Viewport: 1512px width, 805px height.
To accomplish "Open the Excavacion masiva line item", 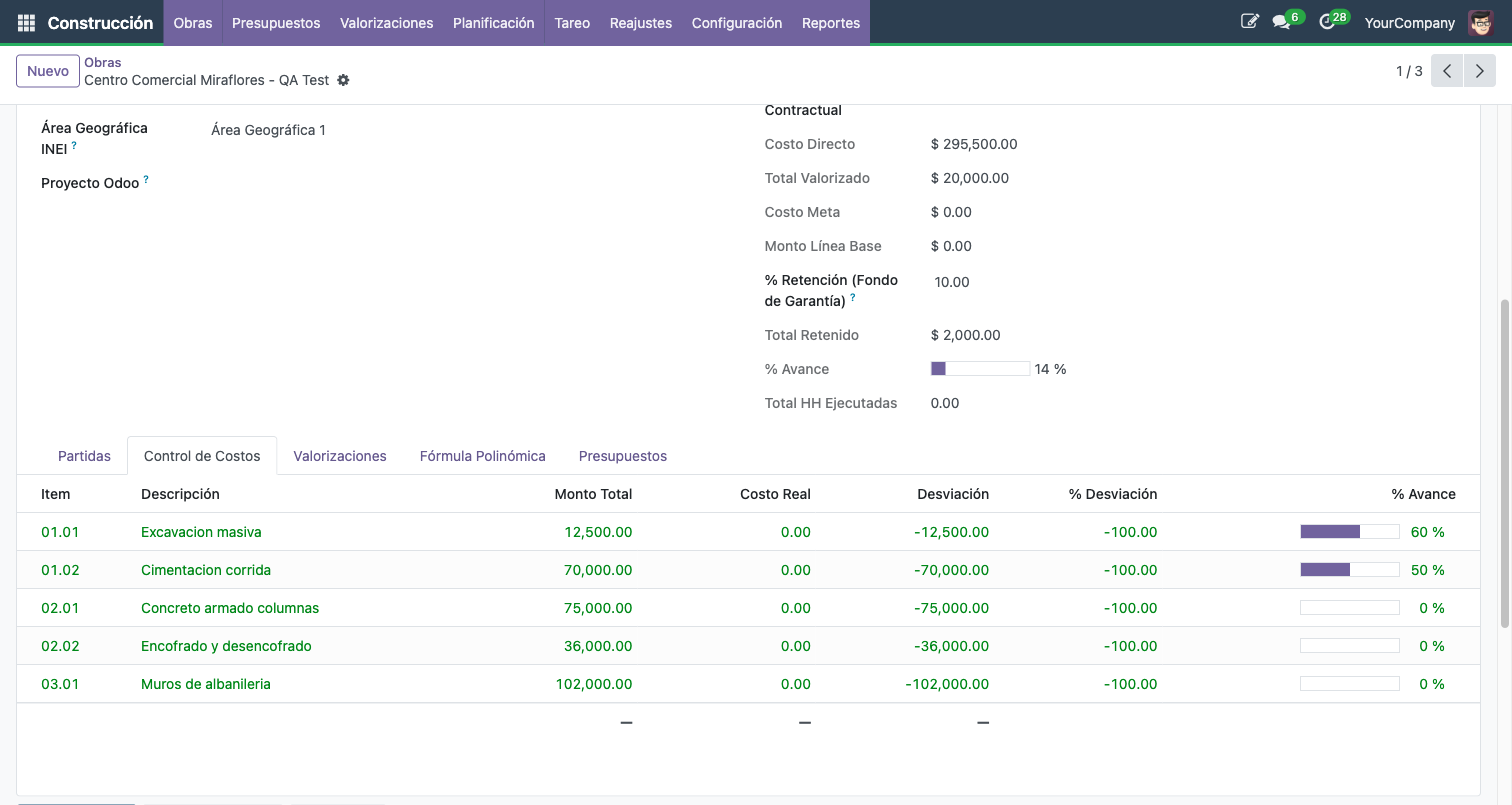I will pos(200,532).
